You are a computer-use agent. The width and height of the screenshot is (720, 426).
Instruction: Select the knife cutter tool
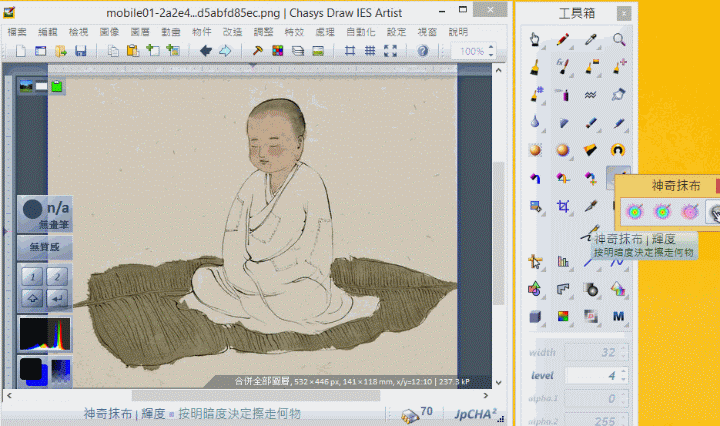[x=591, y=206]
